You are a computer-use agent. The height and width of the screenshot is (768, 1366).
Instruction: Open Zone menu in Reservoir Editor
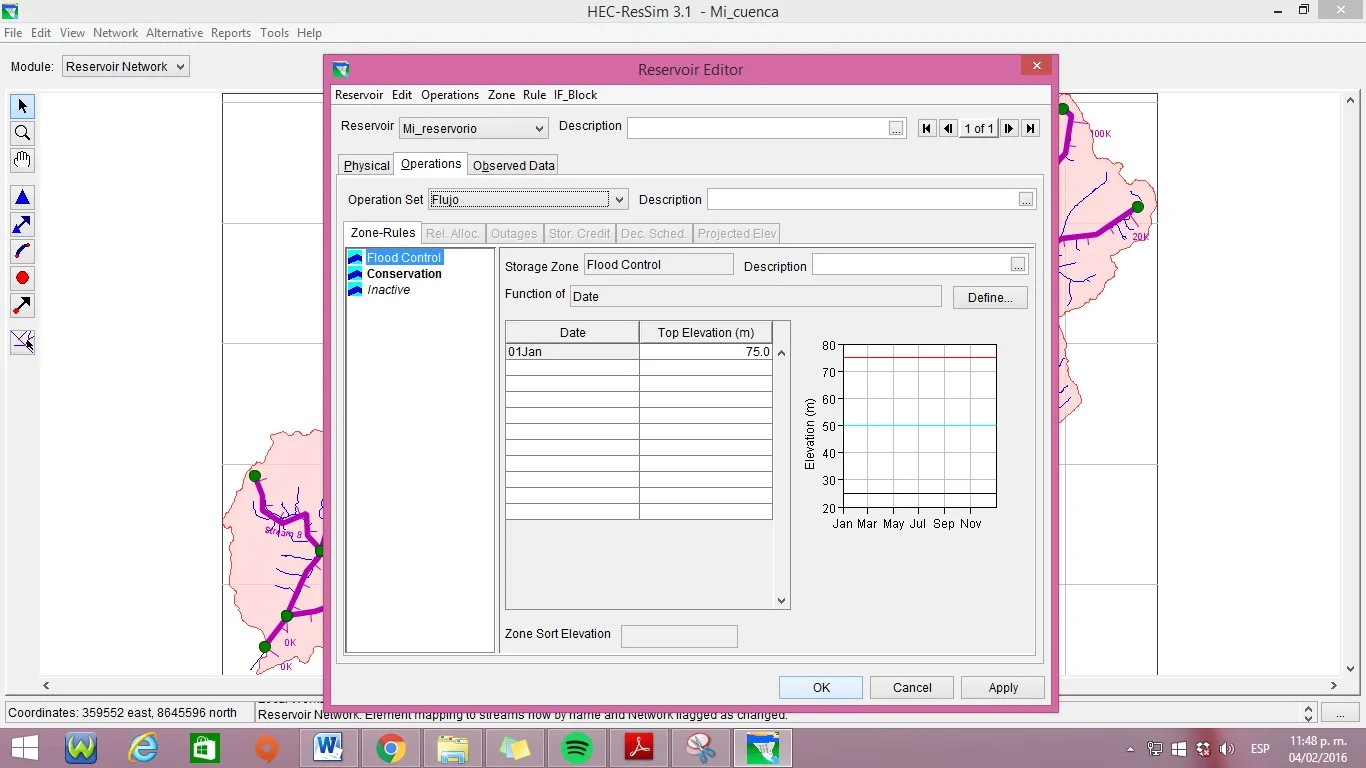(501, 95)
